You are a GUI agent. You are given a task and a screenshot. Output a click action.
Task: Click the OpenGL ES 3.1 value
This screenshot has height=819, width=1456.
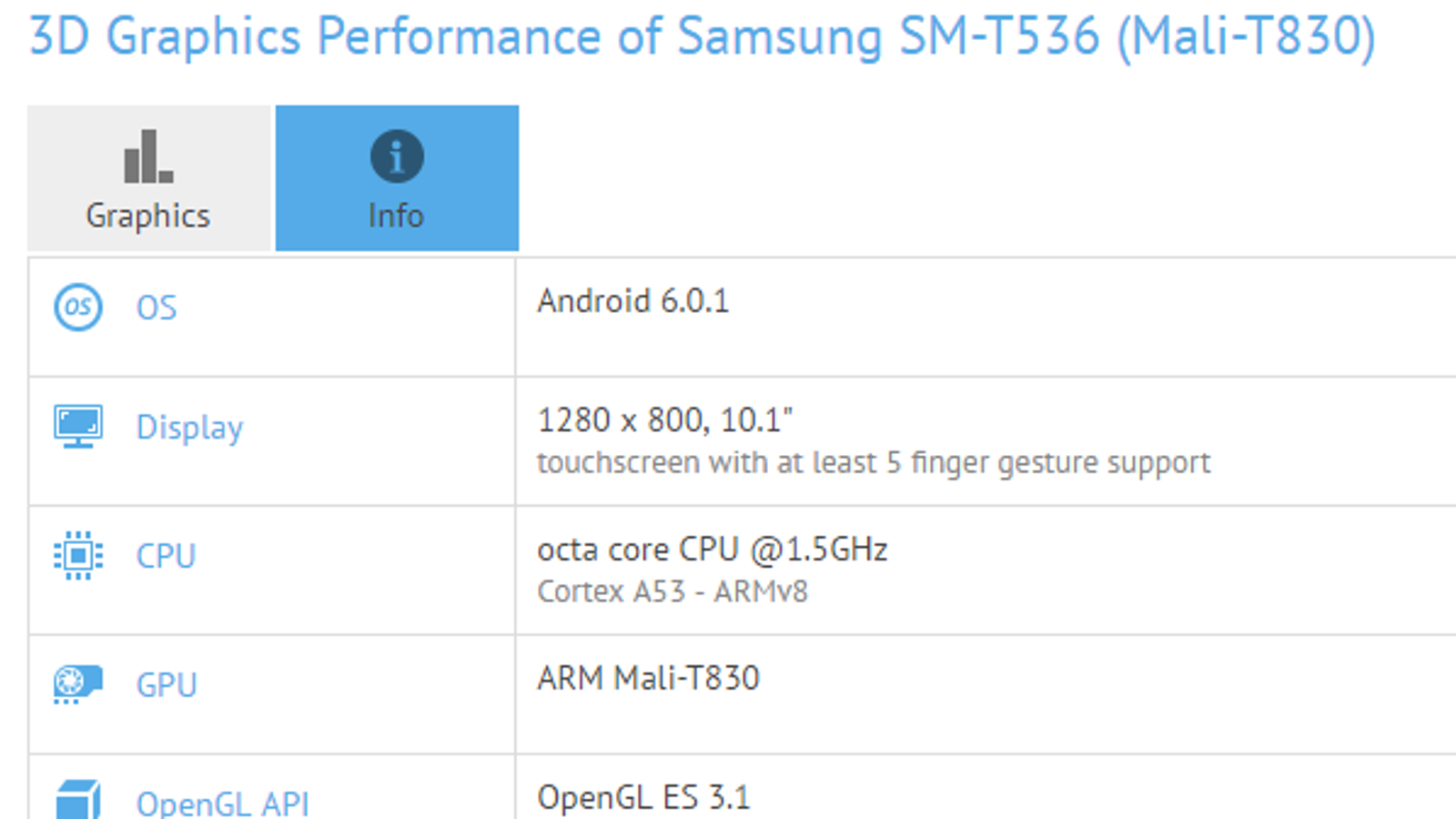643,798
